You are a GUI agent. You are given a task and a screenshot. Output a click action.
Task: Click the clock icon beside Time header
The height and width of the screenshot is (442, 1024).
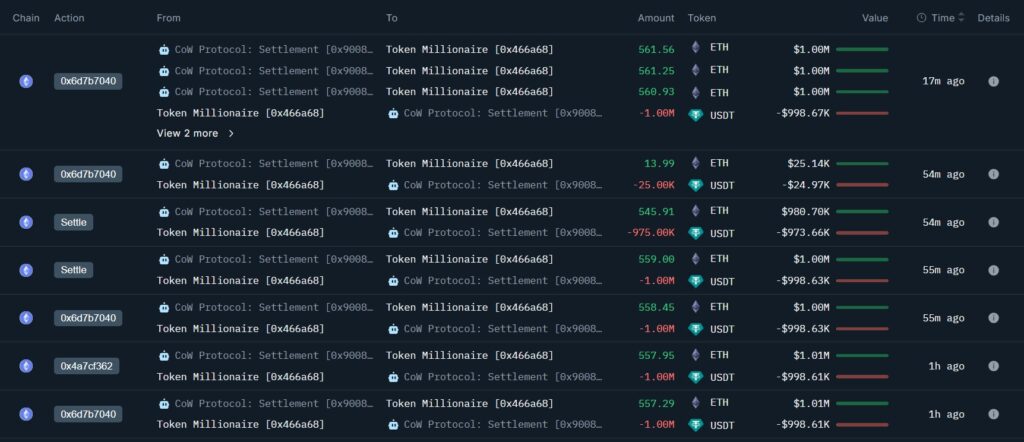tap(921, 18)
